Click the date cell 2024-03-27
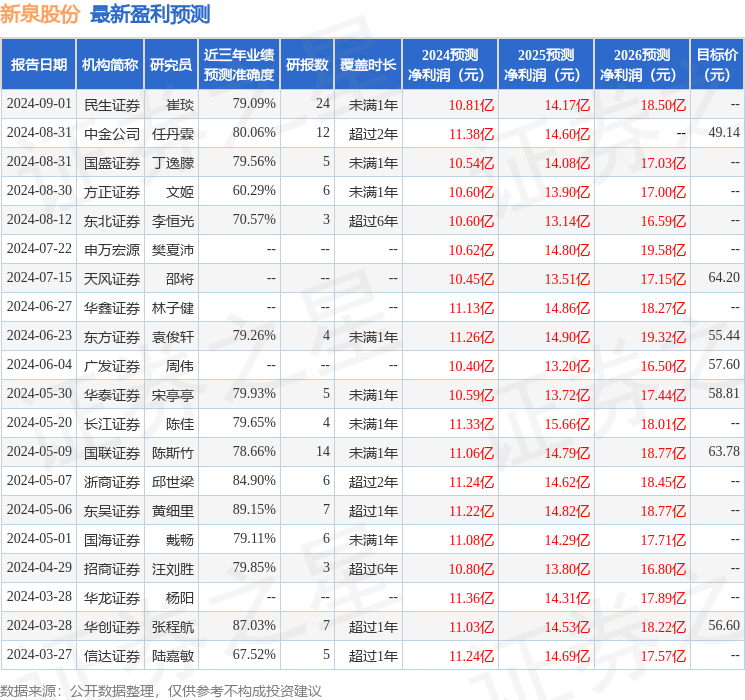Screen dimensions: 745x700 coord(39,654)
